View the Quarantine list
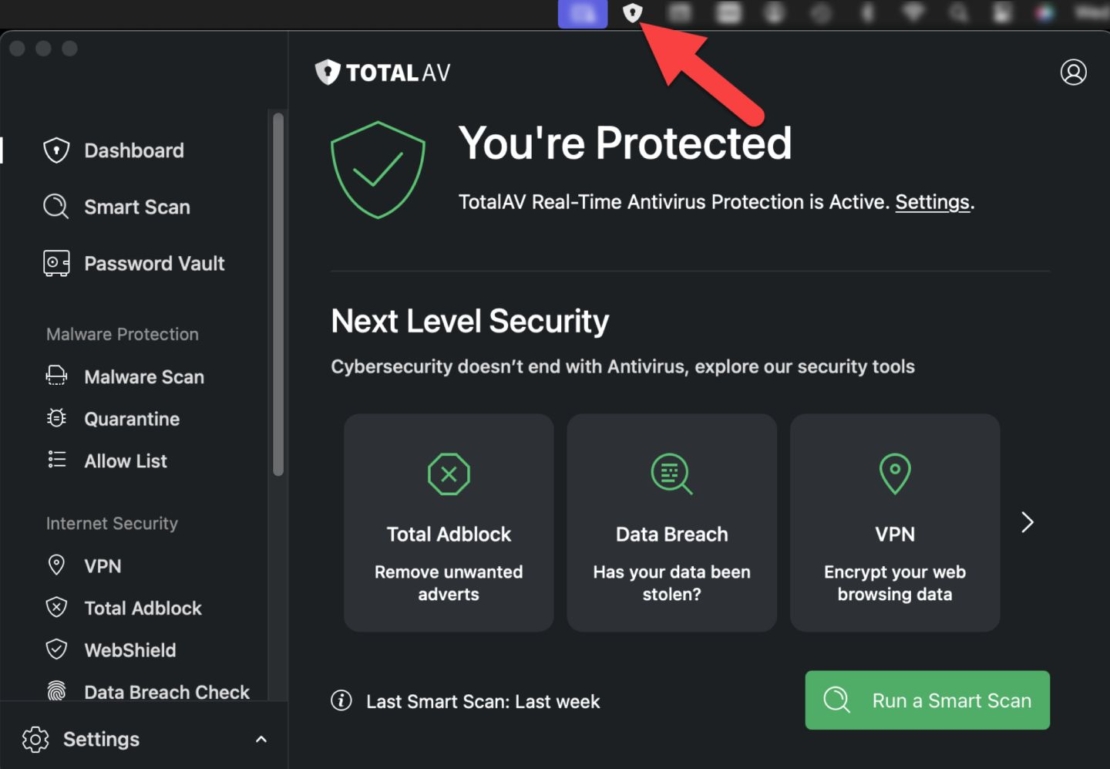This screenshot has width=1110, height=769. coord(131,418)
